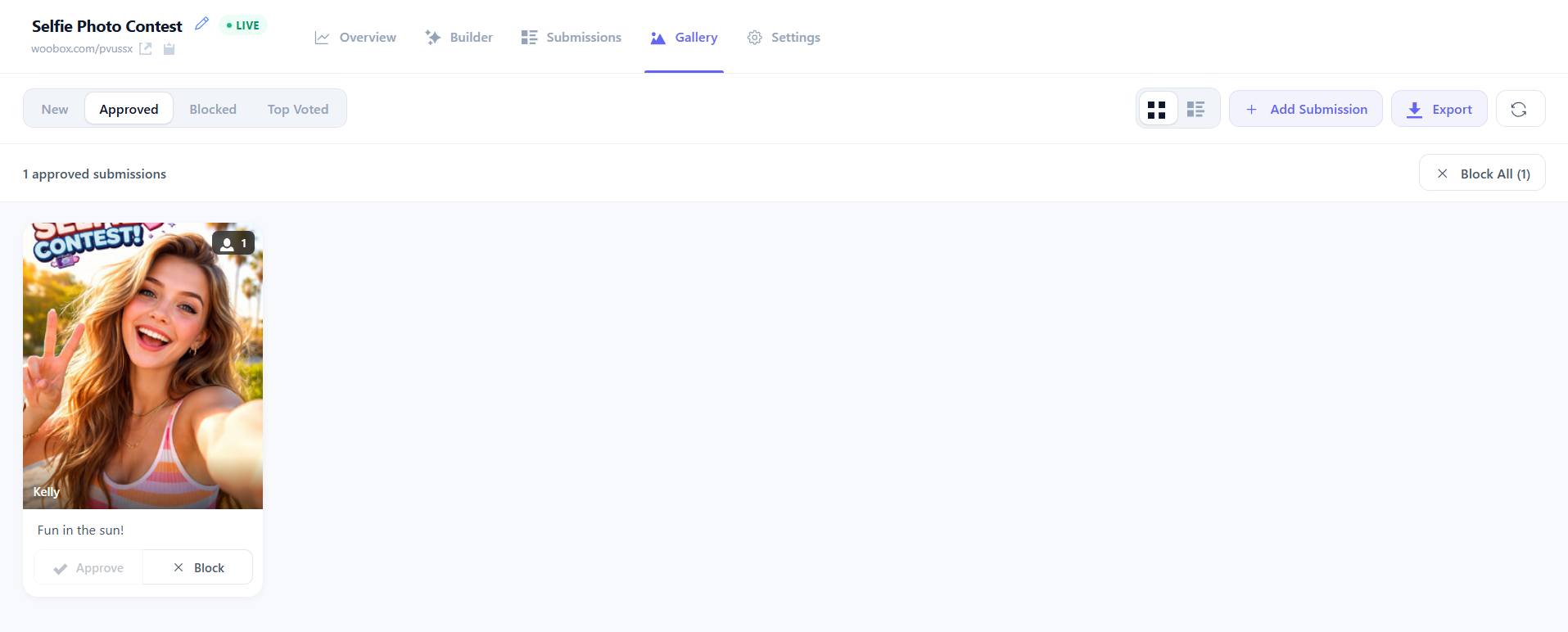The height and width of the screenshot is (632, 1568).
Task: Click the Add Submission button
Action: (1305, 109)
